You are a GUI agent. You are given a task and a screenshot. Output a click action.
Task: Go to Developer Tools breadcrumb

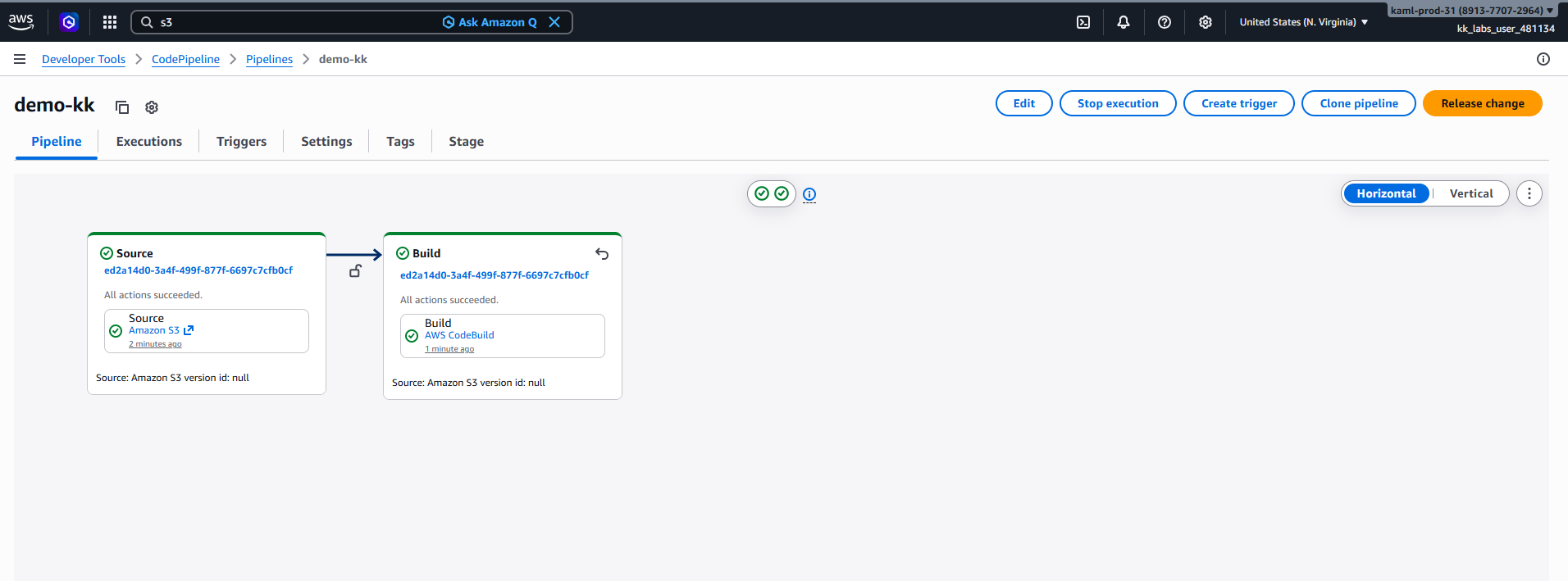84,59
